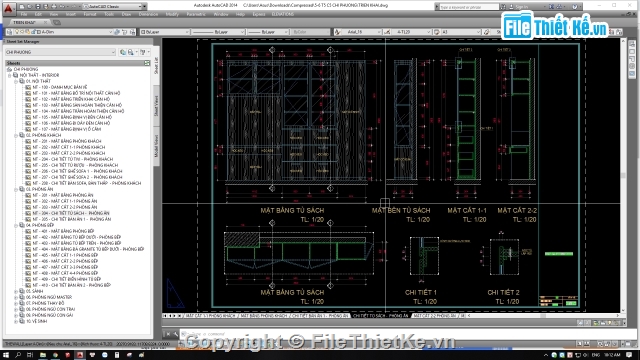Open the ByLayer color control dropdown

click(165, 32)
